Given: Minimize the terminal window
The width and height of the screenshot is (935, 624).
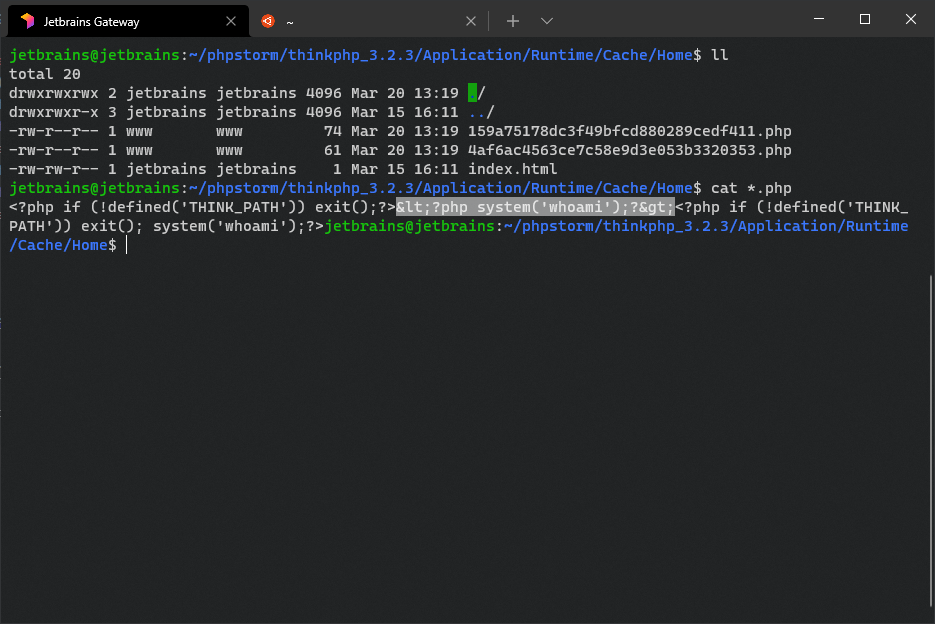Looking at the screenshot, I should 819,19.
